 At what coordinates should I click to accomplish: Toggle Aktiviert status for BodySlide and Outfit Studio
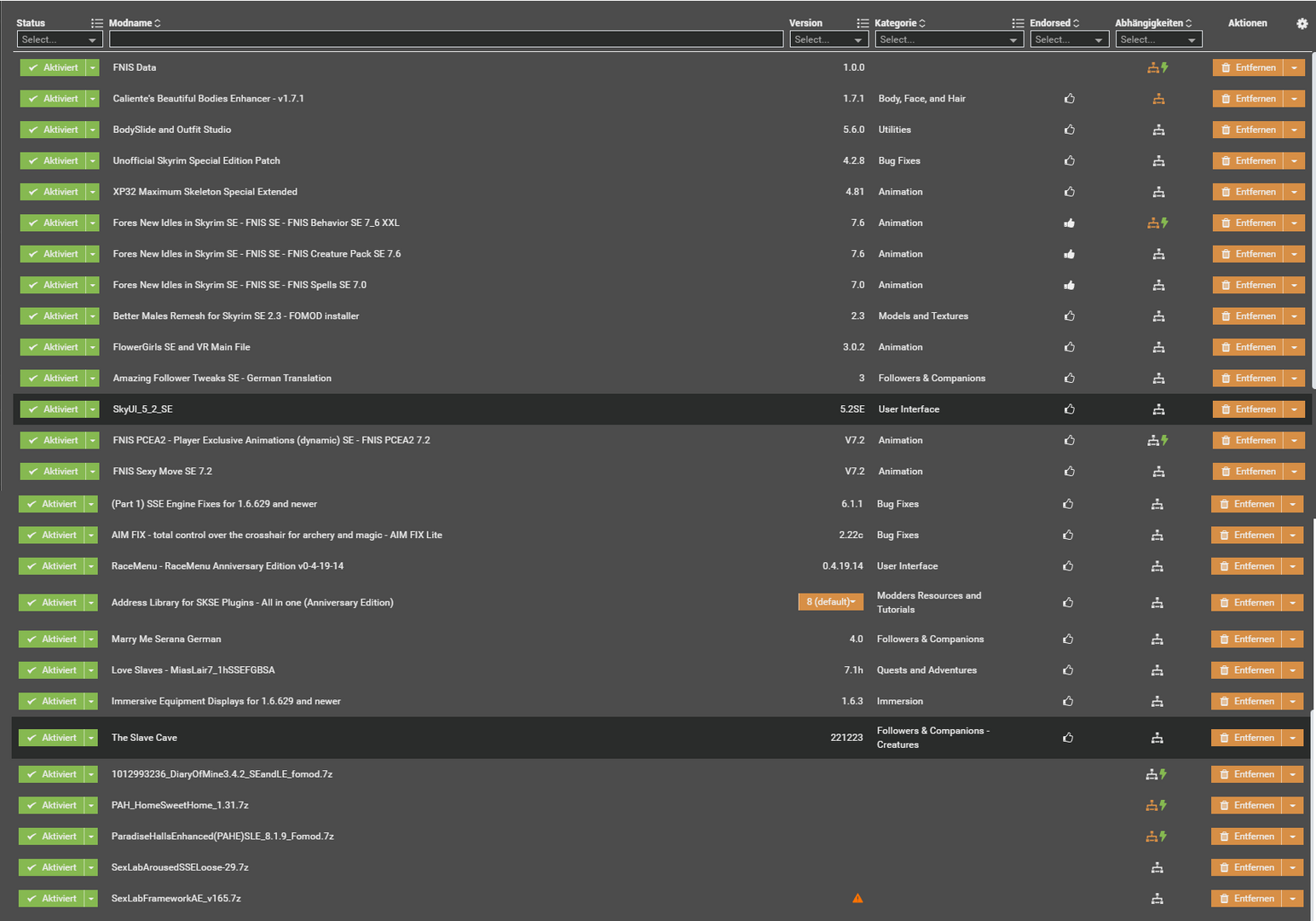pyautogui.click(x=53, y=130)
